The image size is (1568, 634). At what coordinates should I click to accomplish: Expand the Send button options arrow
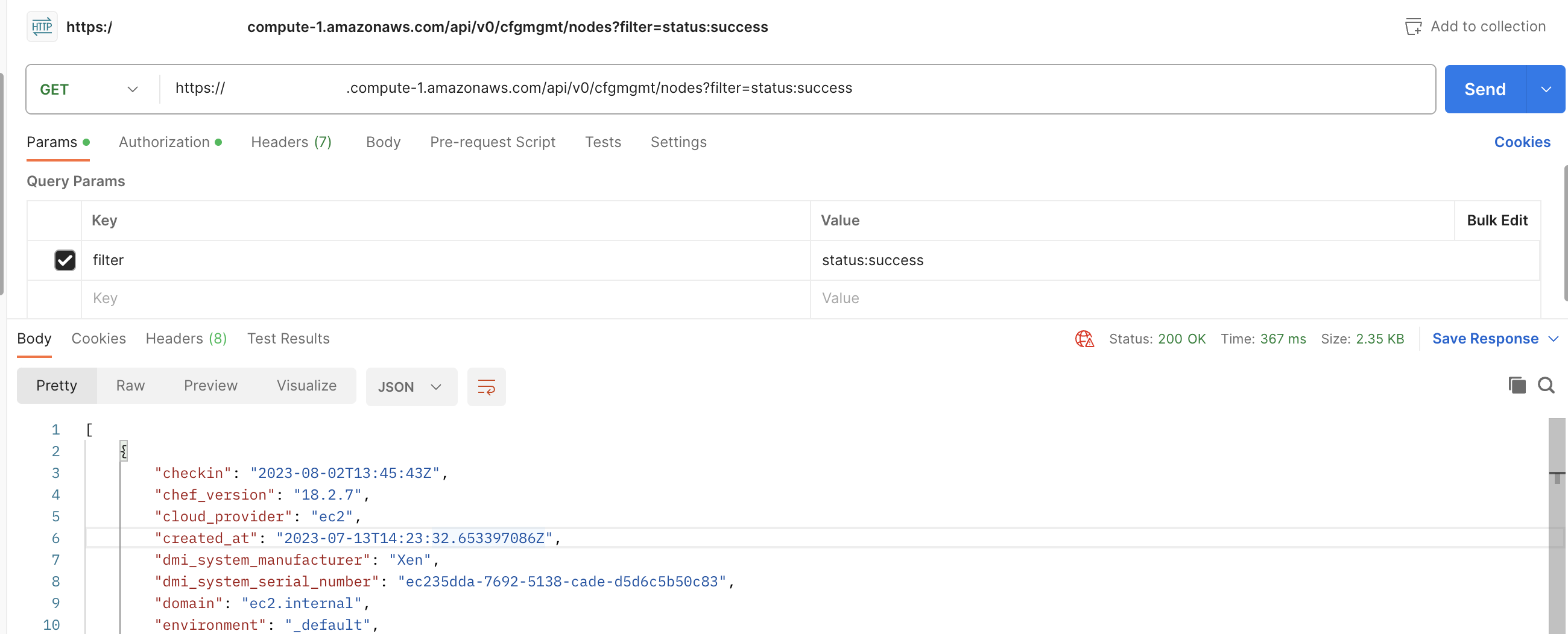(x=1546, y=89)
